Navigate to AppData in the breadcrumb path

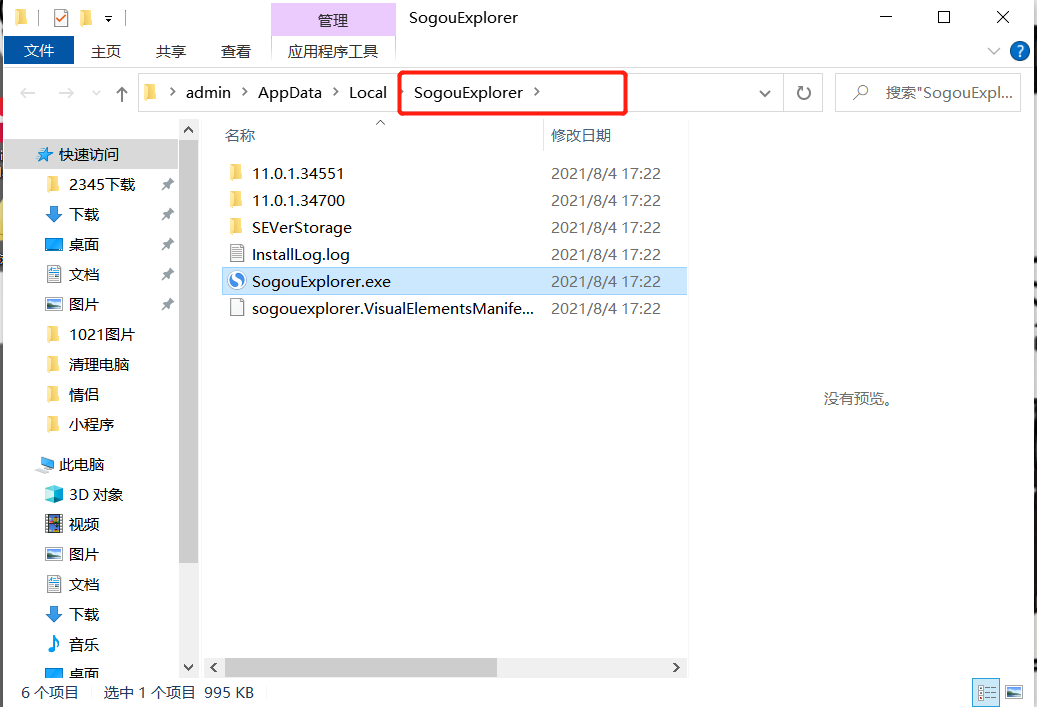click(x=290, y=92)
